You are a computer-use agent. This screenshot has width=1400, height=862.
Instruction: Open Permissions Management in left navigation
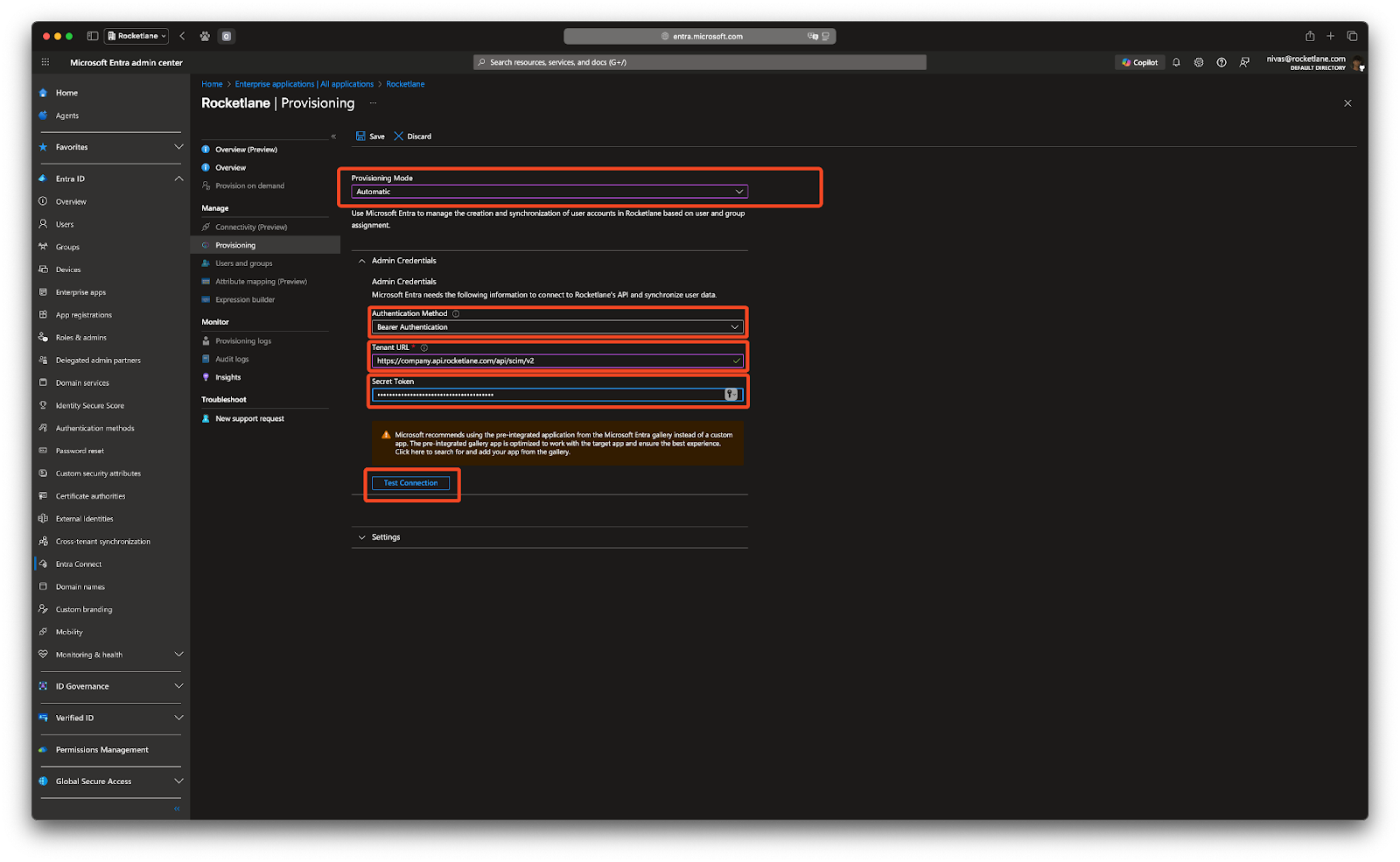click(x=102, y=750)
